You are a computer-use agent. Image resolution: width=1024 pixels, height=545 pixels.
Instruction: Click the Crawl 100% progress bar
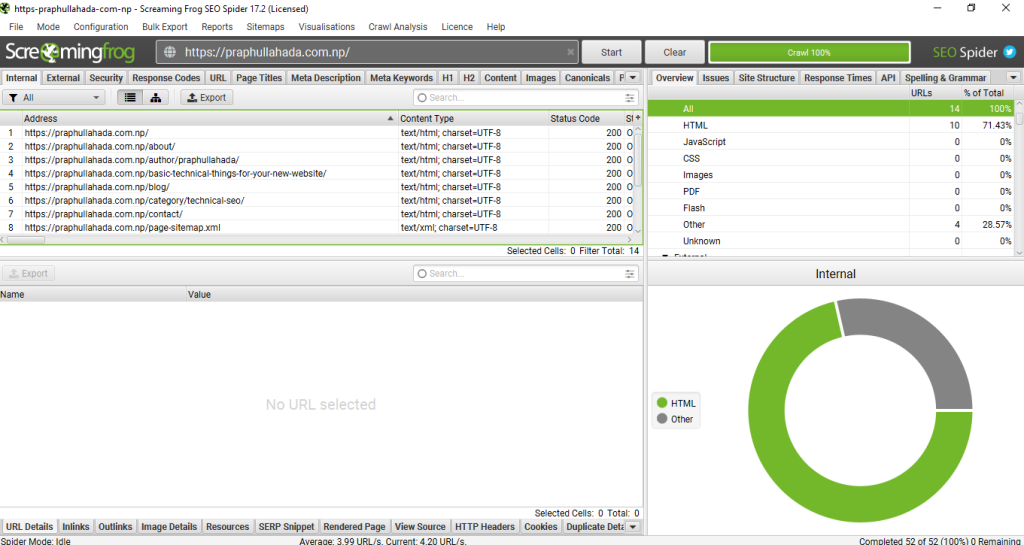(809, 52)
